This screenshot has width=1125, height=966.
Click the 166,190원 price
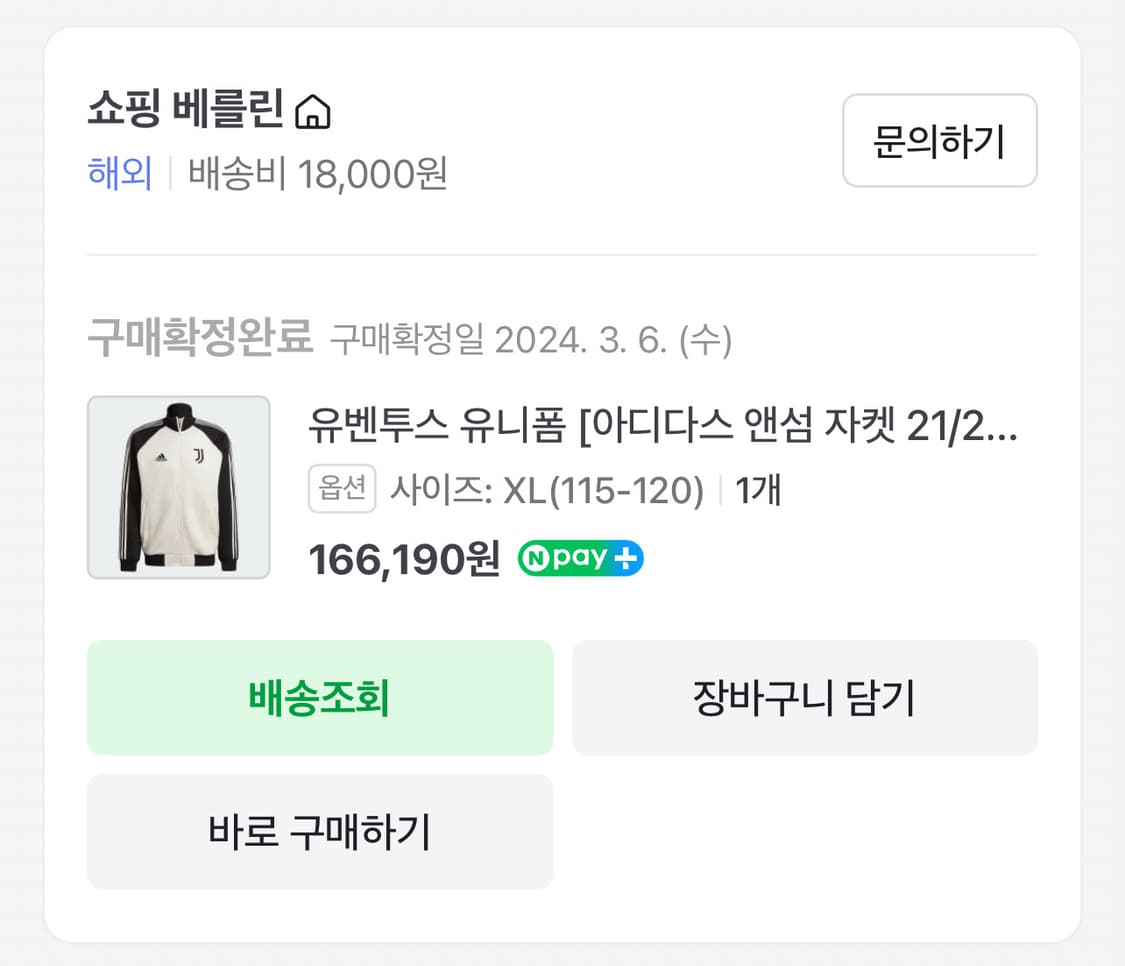click(x=404, y=560)
